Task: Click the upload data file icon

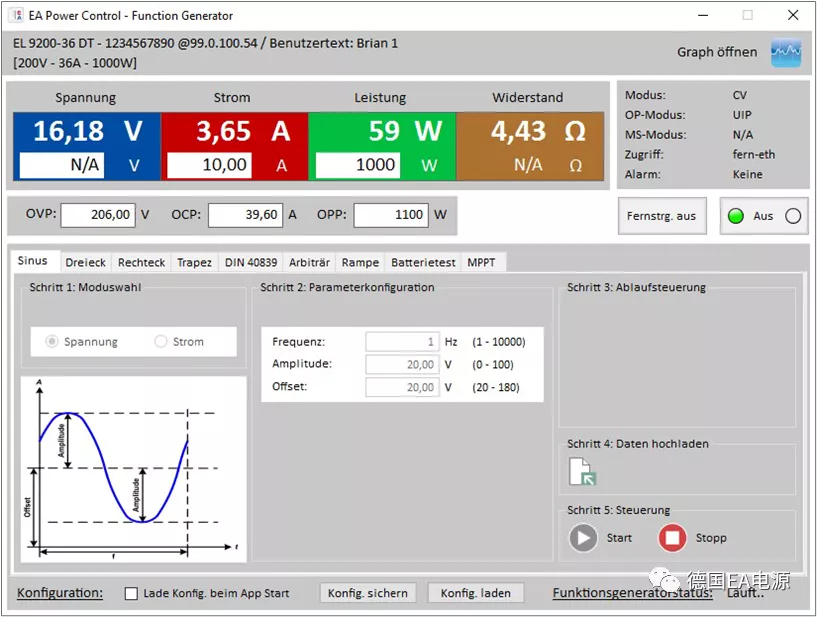Action: coord(582,472)
